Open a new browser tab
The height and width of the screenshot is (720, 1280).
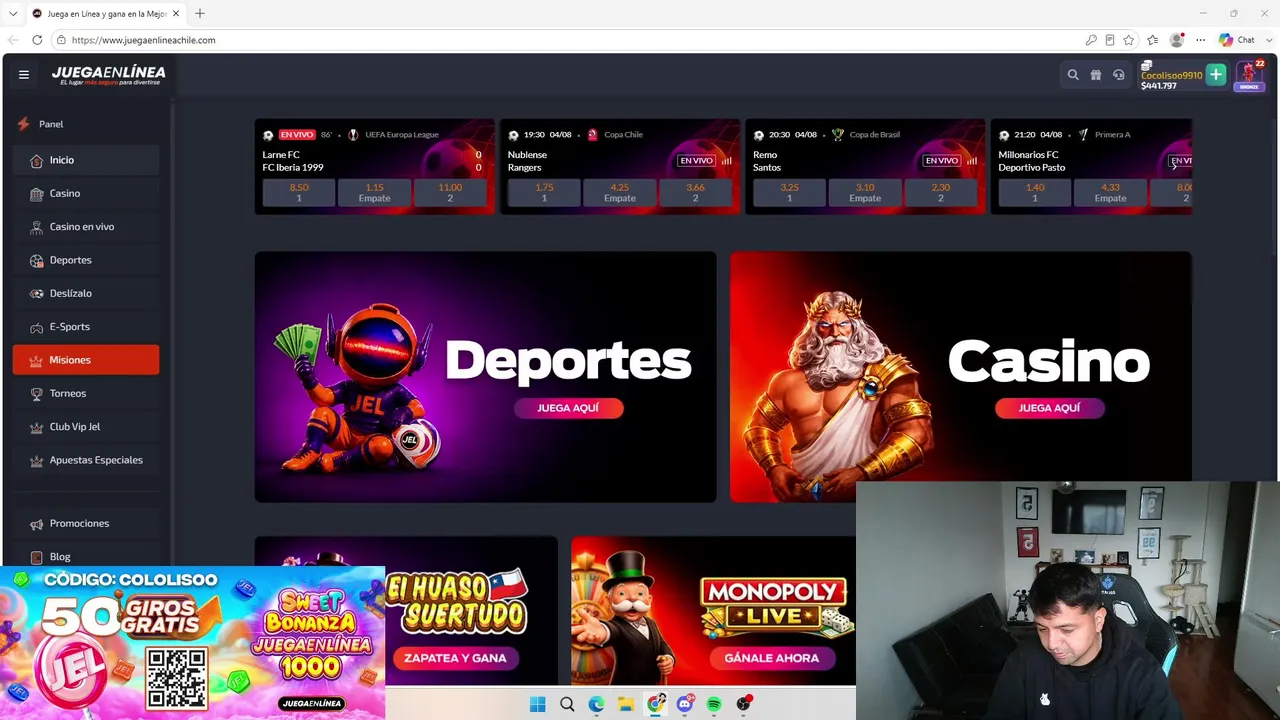(200, 13)
